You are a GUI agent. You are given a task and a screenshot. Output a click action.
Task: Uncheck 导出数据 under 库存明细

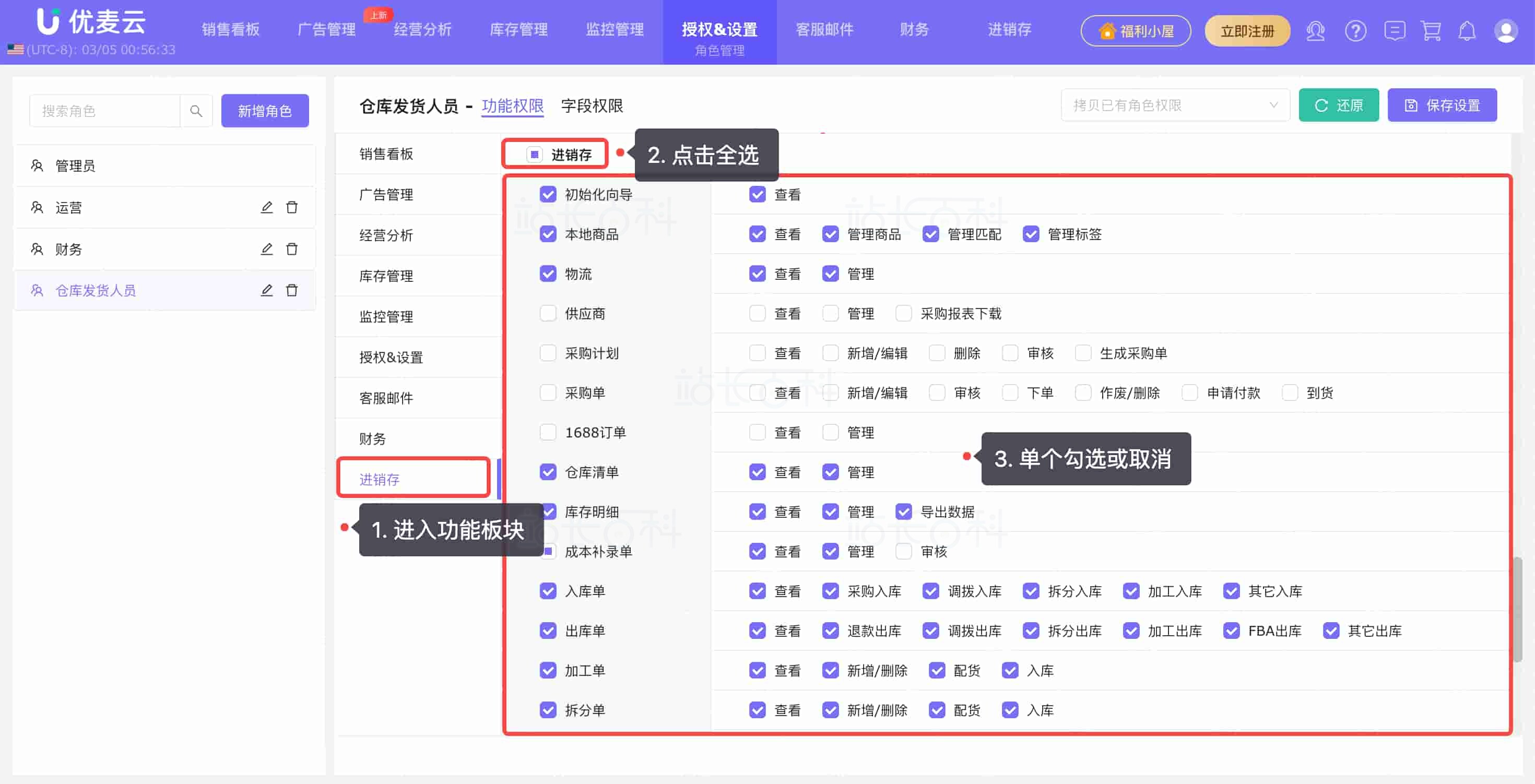(903, 512)
